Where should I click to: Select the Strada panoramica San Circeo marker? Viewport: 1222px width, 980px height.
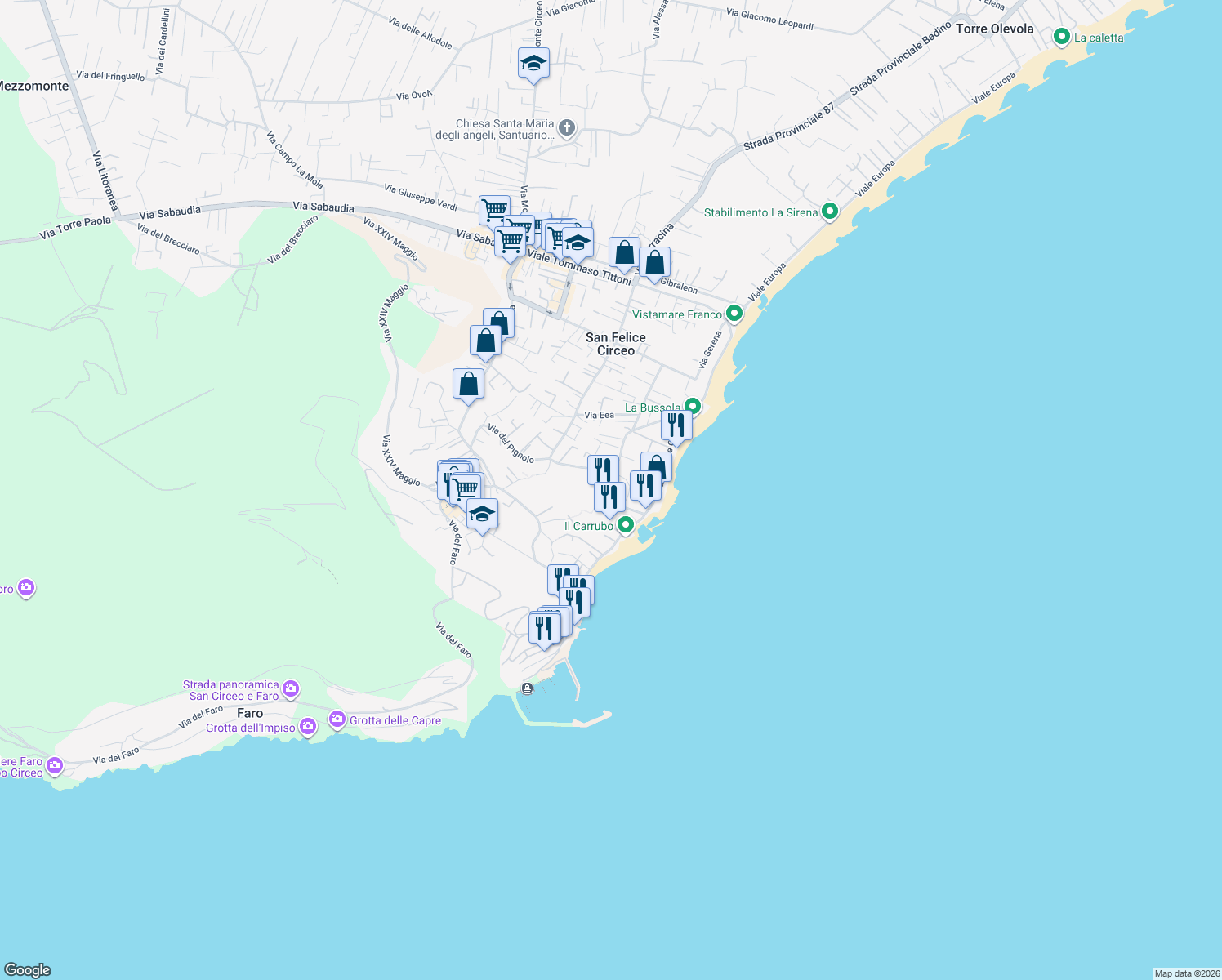point(289,688)
